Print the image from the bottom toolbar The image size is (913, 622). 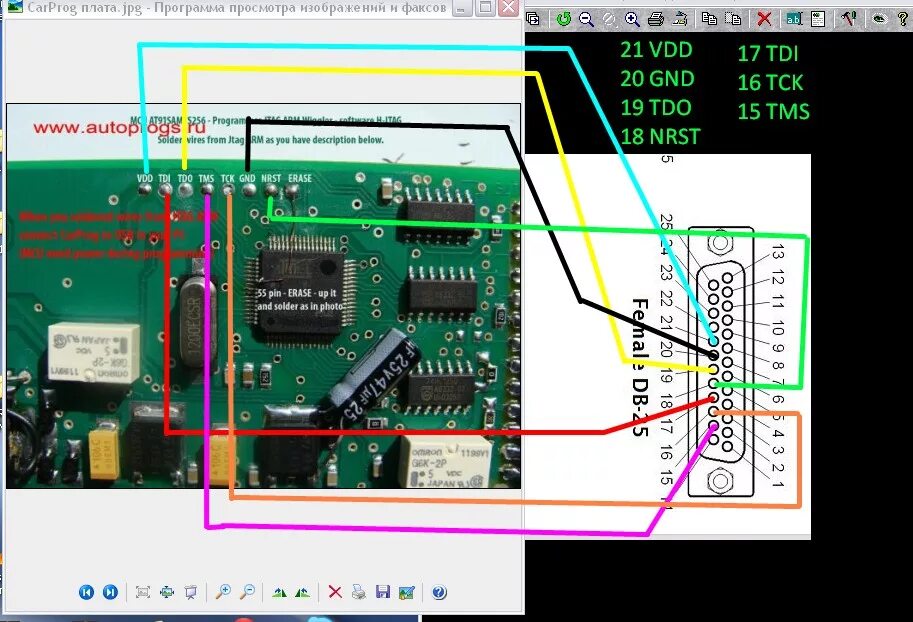(359, 592)
